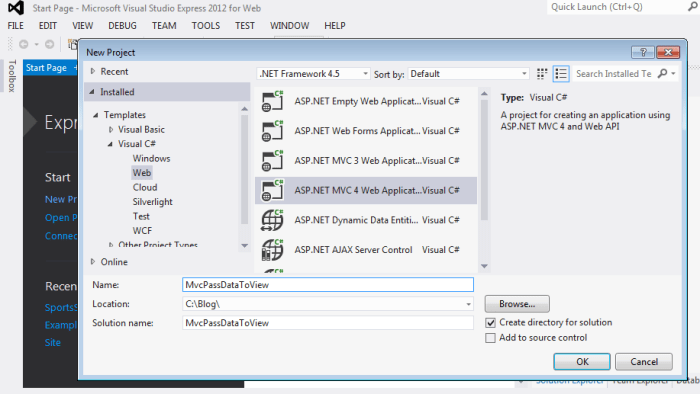Open the TEAM menu
Screen dimensions: 700x394
(x=164, y=25)
